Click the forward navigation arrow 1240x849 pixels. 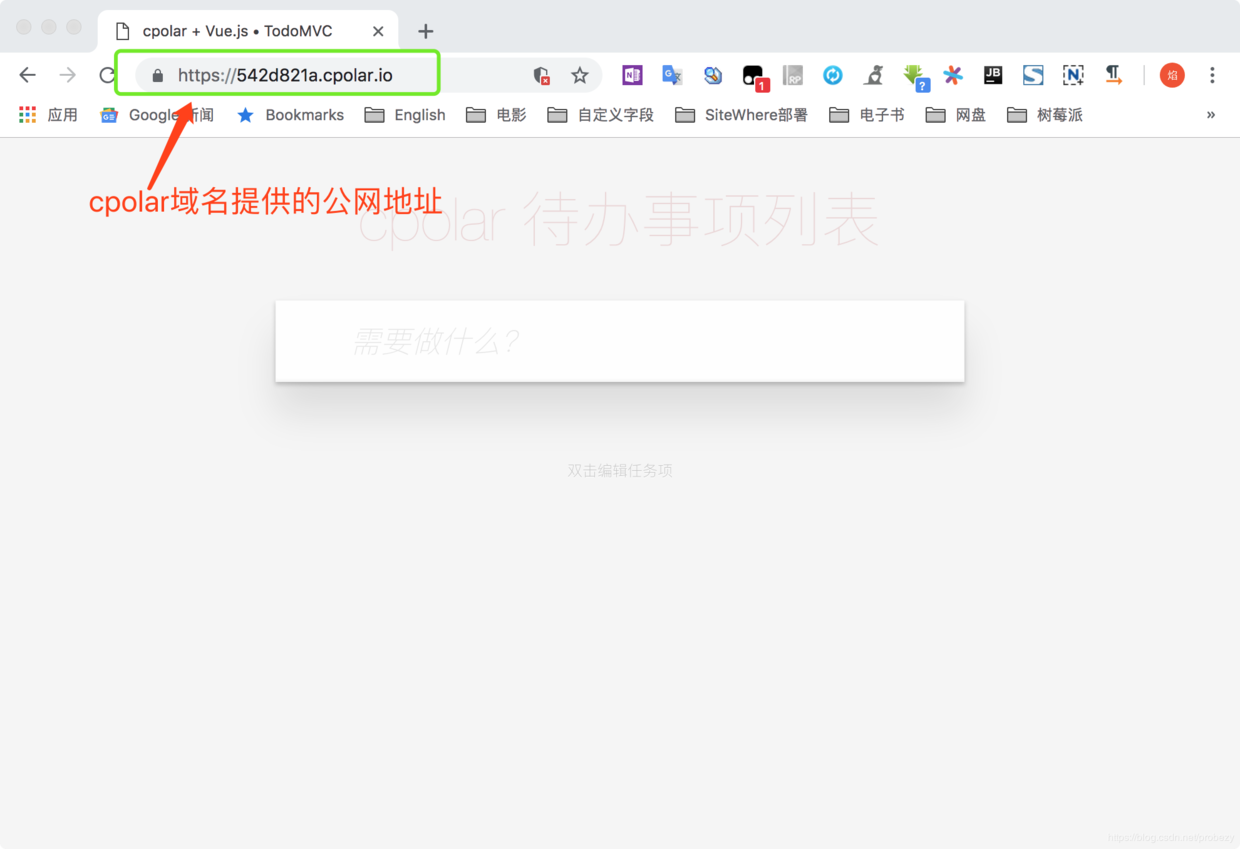(68, 75)
